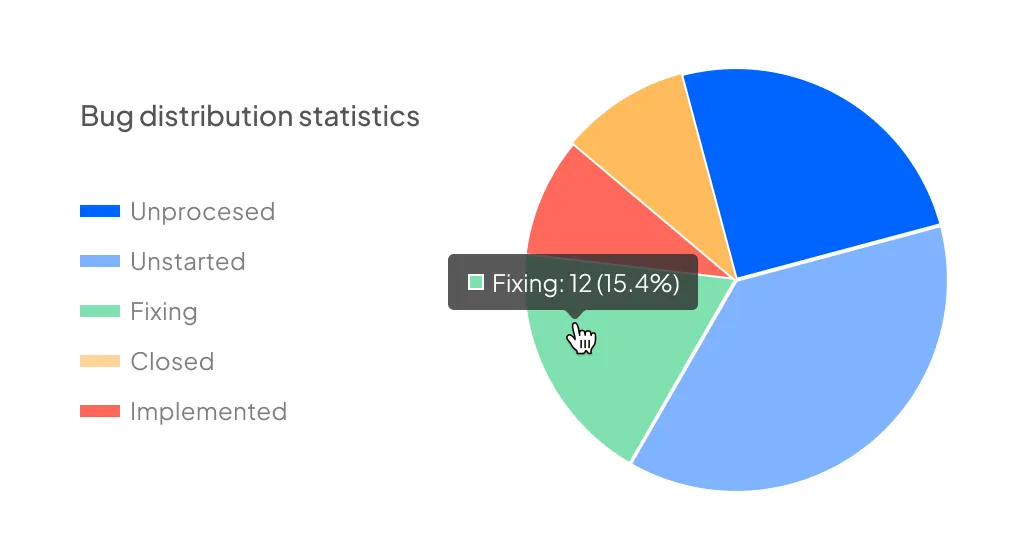1016x560 pixels.
Task: Click the center point of the pie chart
Action: 736,280
